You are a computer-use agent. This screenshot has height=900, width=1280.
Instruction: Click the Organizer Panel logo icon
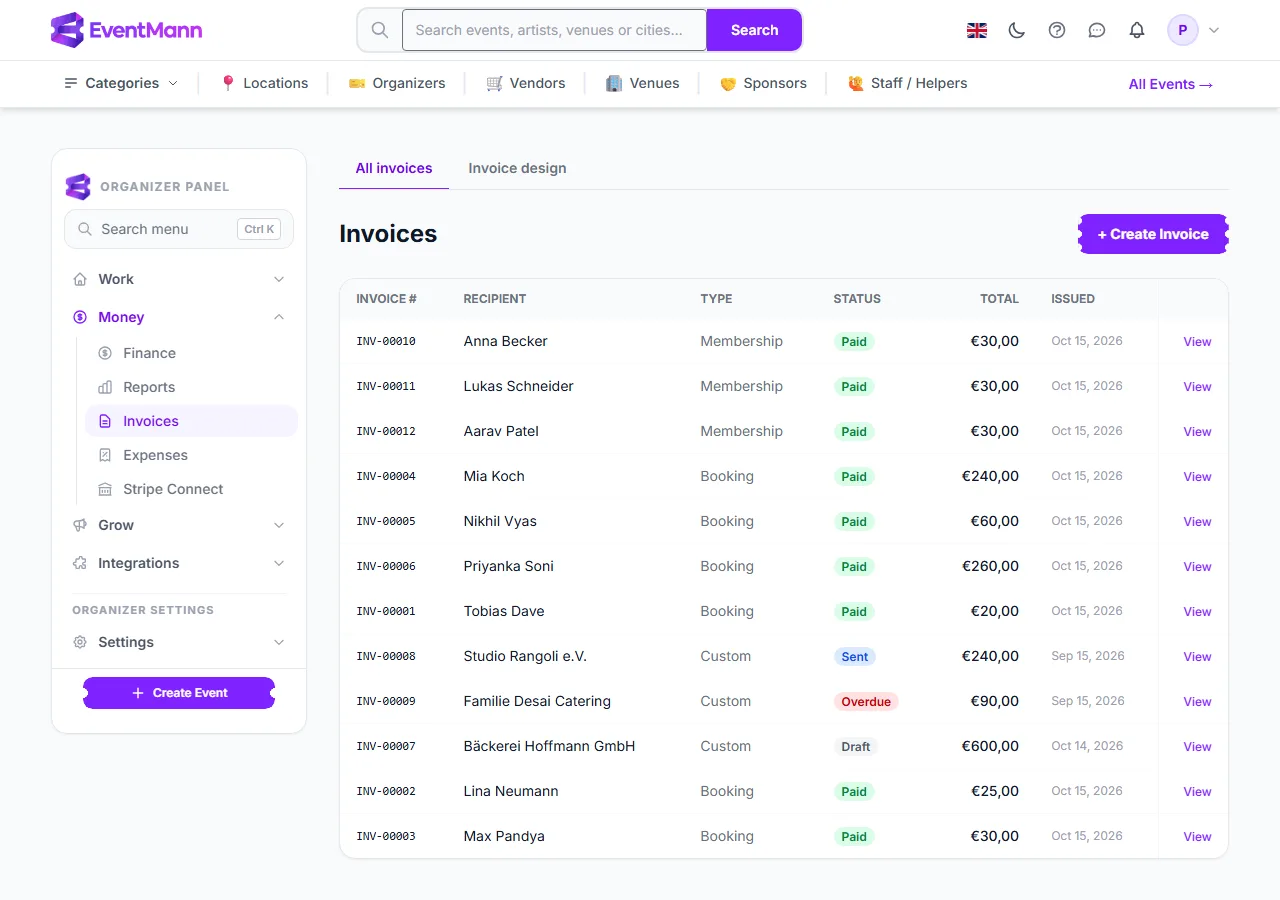78,186
